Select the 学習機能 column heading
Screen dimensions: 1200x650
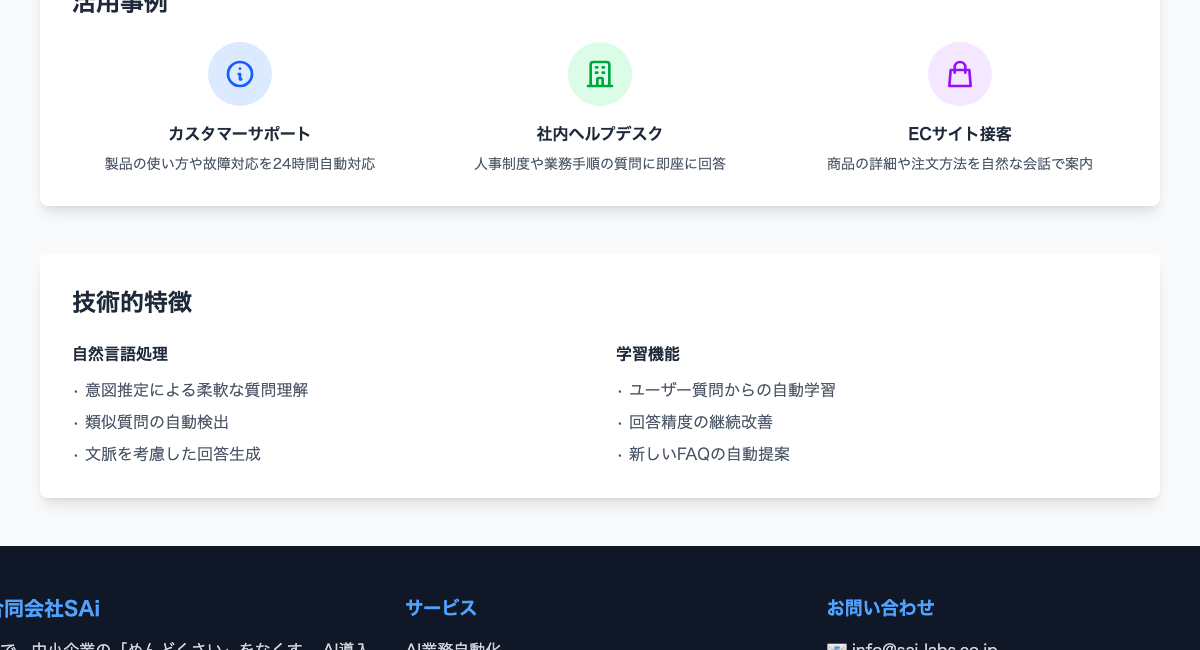pyautogui.click(x=648, y=354)
